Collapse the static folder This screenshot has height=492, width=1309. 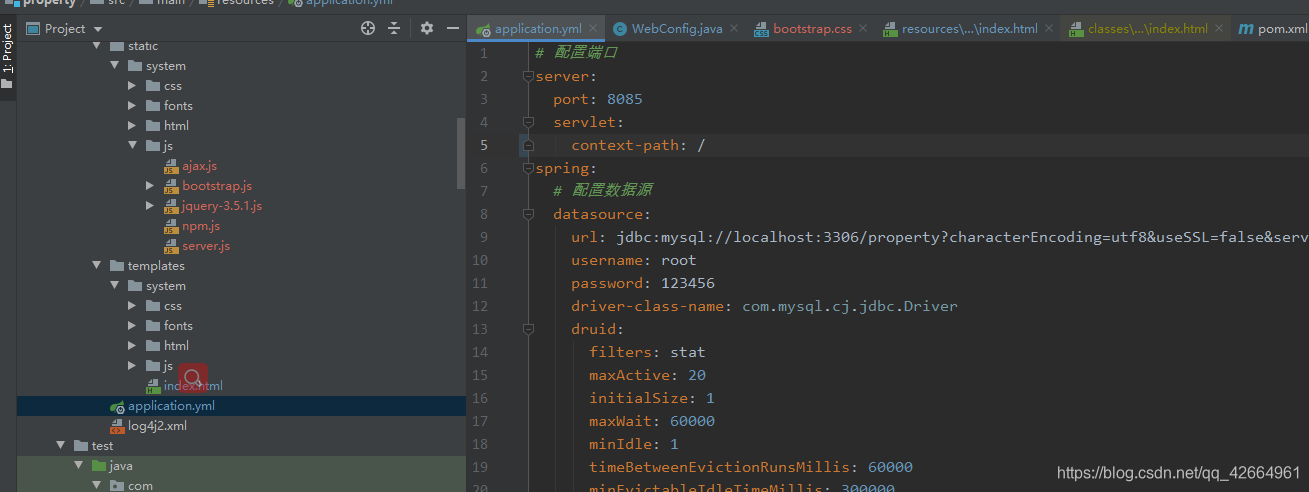pos(97,46)
